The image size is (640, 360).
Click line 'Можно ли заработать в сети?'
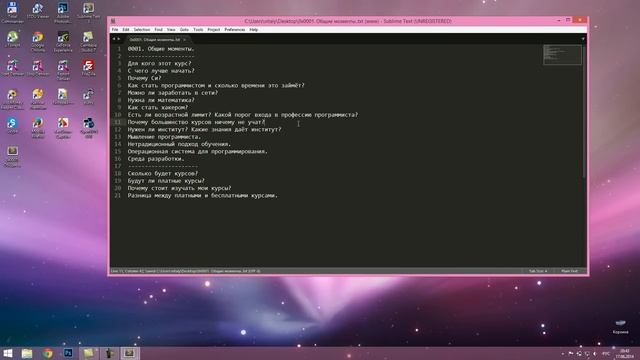point(173,93)
